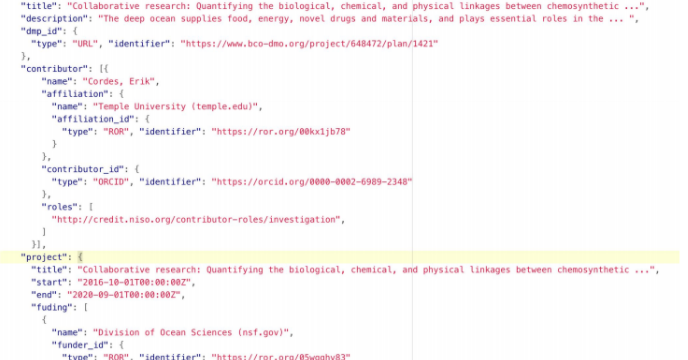Click the ror.org/05wqqhv83 identifier
The image size is (688, 360).
(x=281, y=356)
